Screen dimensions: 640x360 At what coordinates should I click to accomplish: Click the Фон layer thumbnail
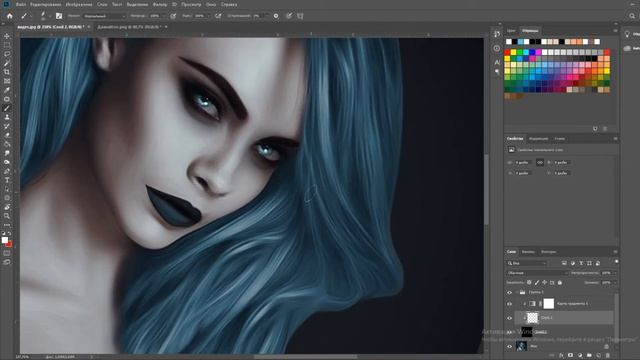(521, 346)
